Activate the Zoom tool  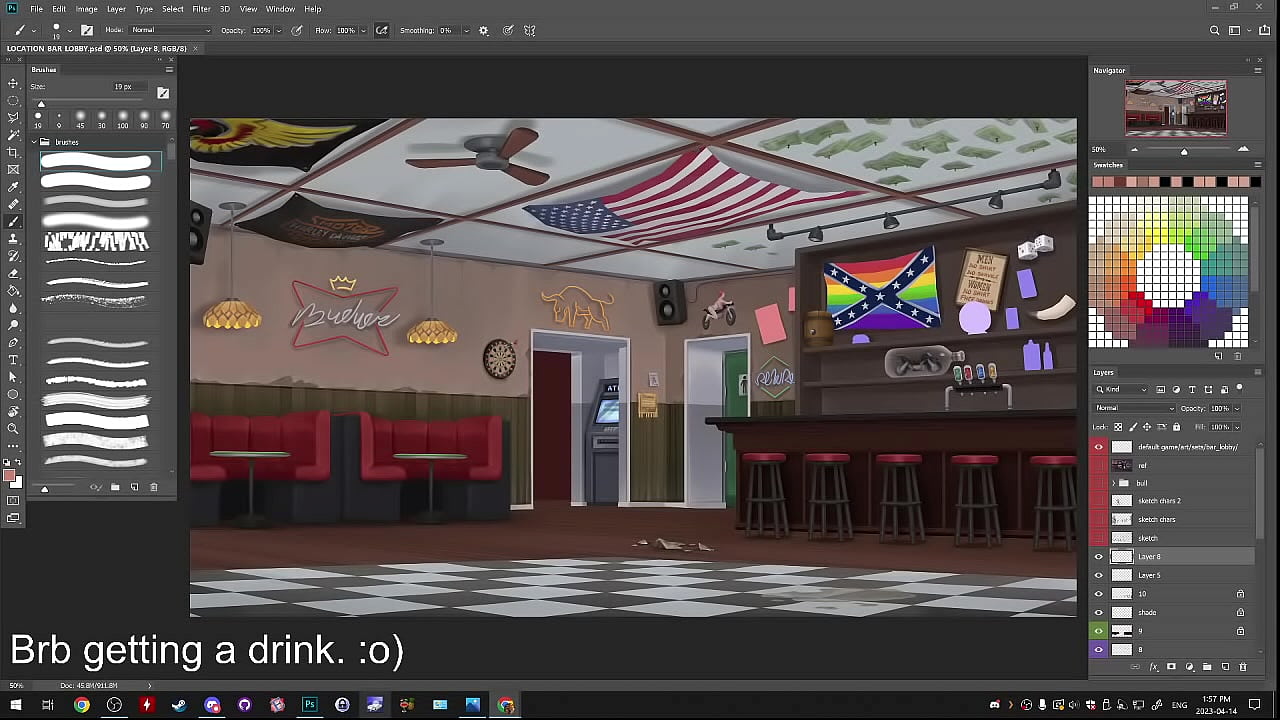13,429
